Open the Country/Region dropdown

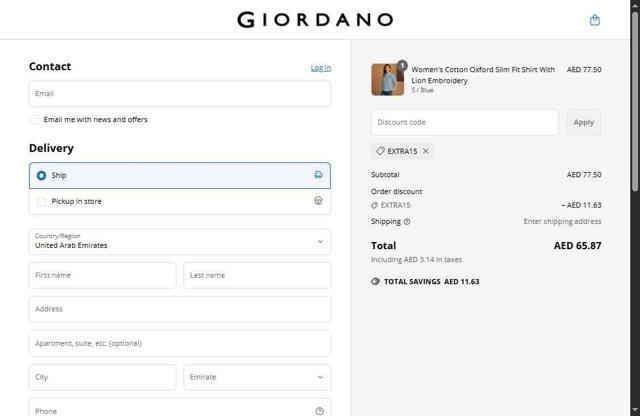coord(180,241)
